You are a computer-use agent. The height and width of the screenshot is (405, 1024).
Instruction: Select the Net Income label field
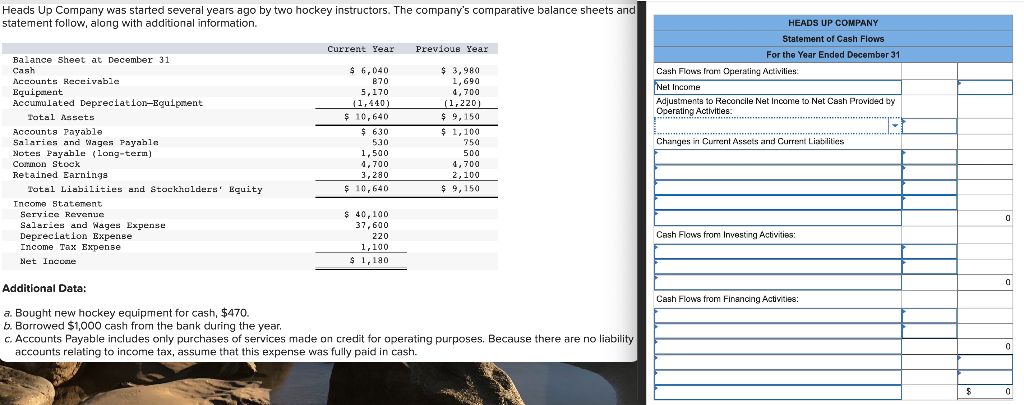[778, 88]
